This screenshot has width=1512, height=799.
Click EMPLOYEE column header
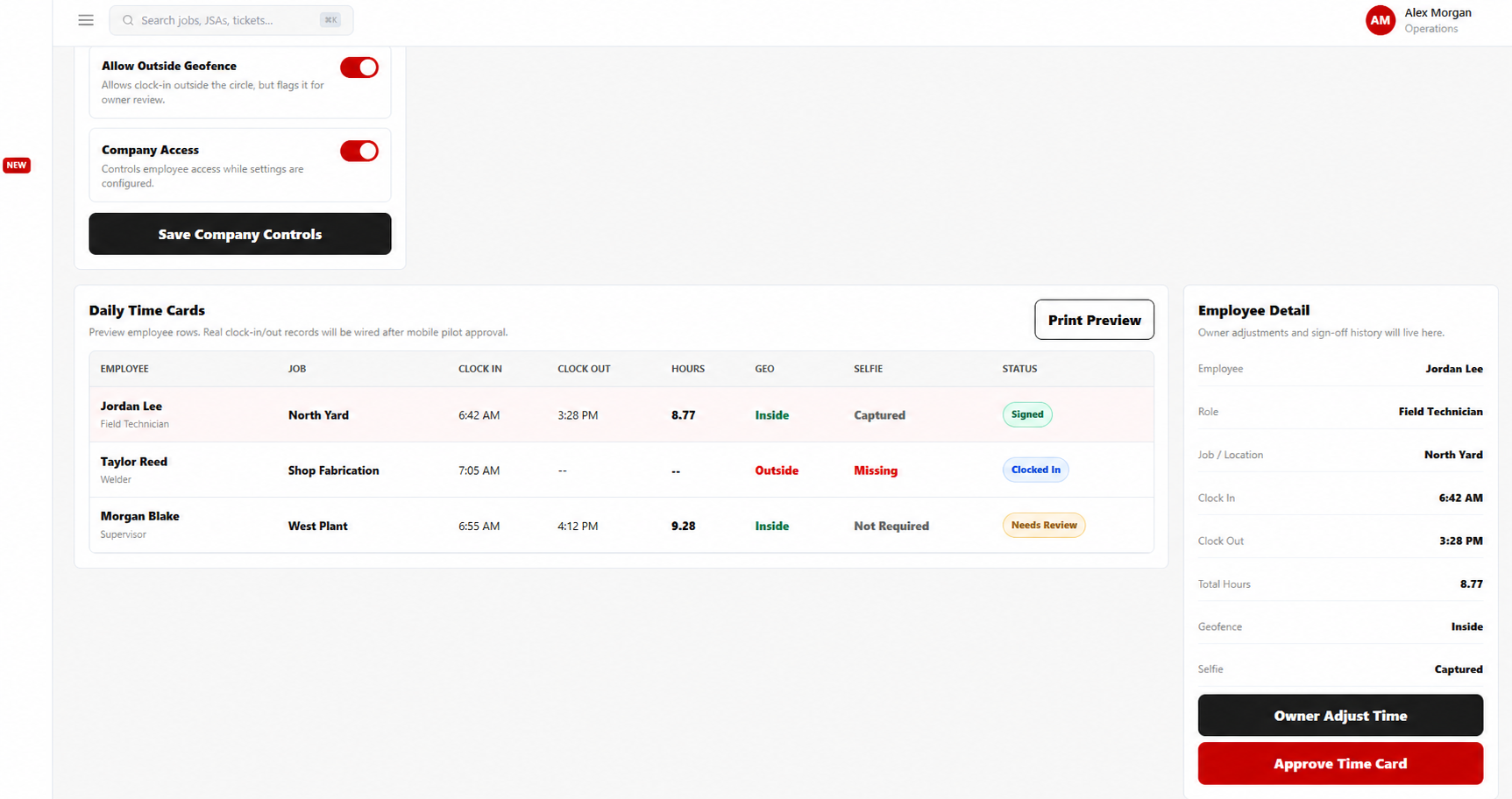pyautogui.click(x=124, y=369)
